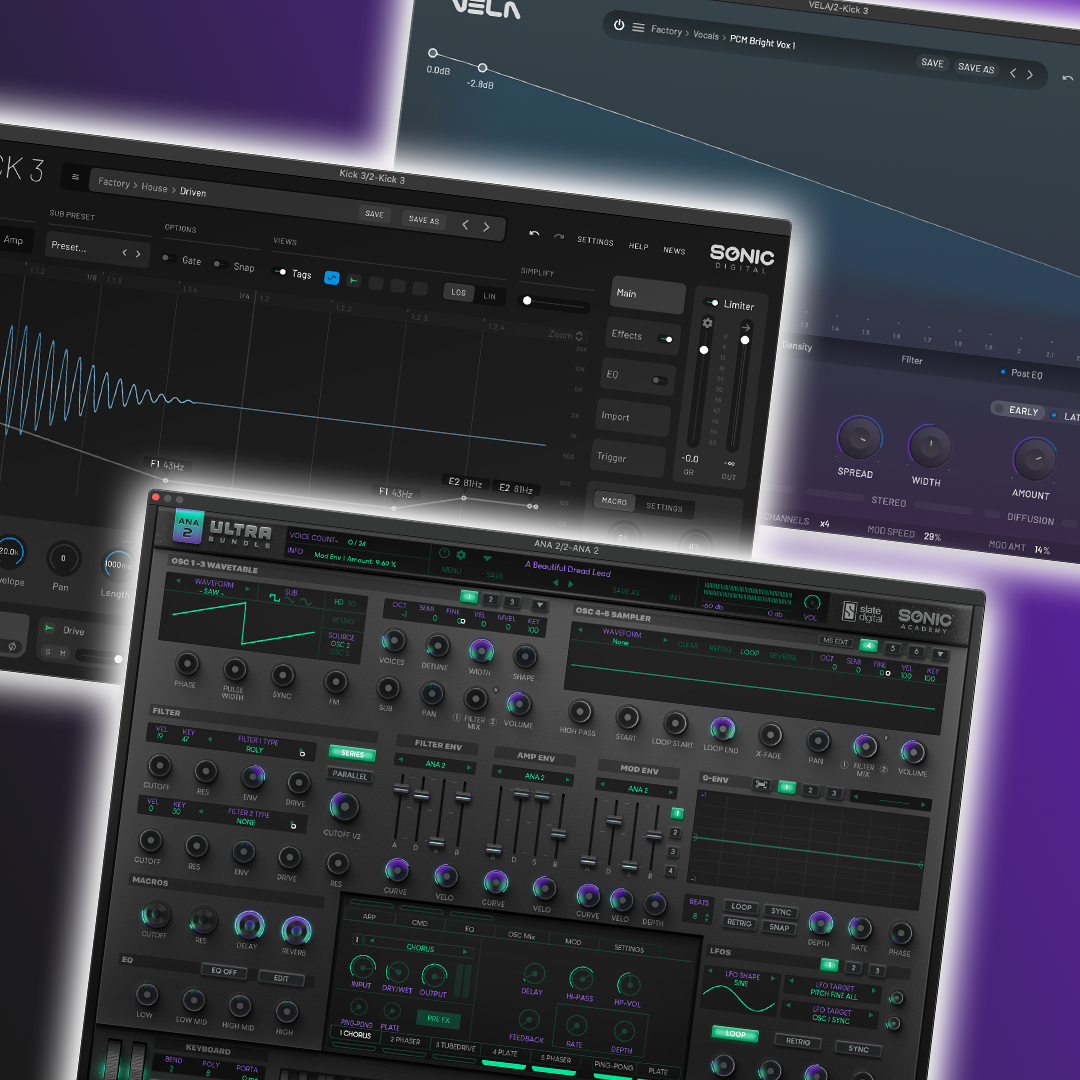Screen dimensions: 1080x1080
Task: Open the Trigger tab in Kick 3
Action: tap(629, 459)
